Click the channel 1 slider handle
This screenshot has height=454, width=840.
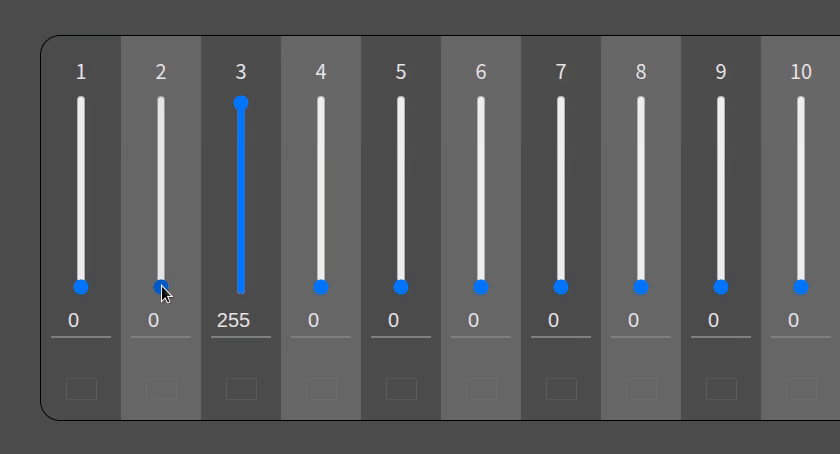pos(81,287)
